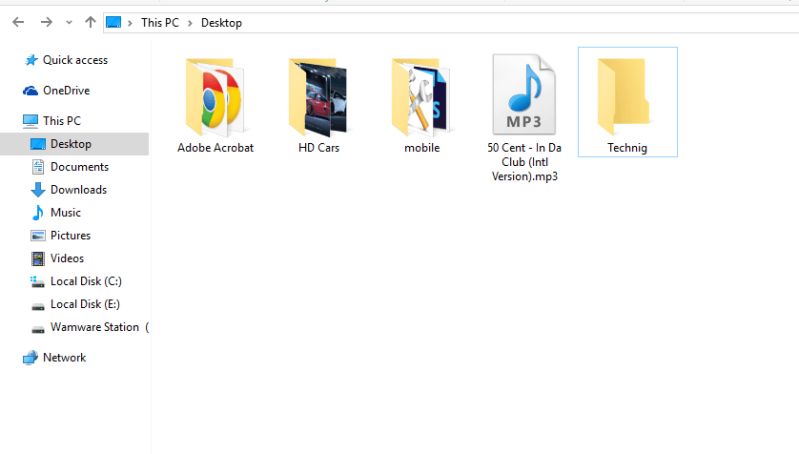The image size is (799, 454).
Task: Select the HD Cars folder icon
Action: (x=317, y=97)
